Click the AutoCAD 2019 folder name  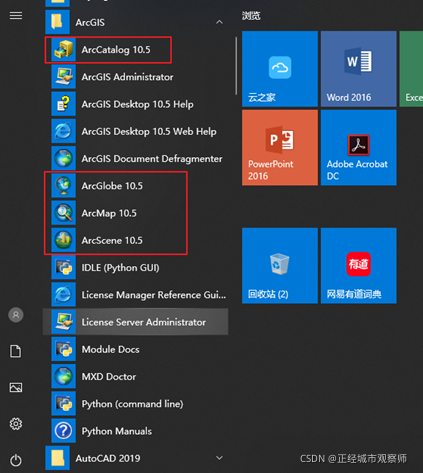[x=108, y=458]
